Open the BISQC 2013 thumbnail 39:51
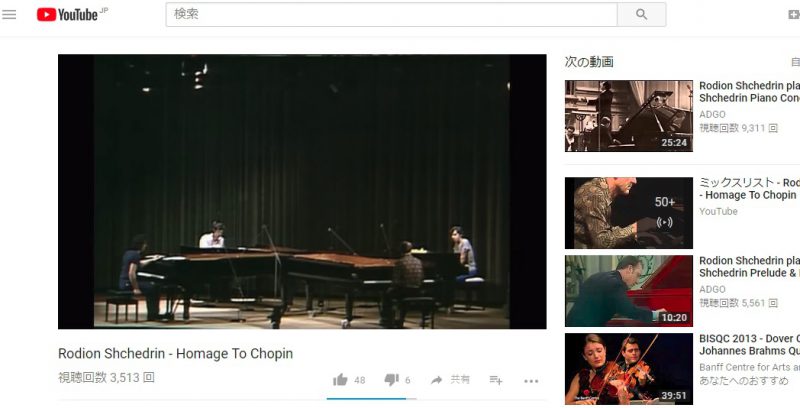This screenshot has width=800, height=408. 629,369
